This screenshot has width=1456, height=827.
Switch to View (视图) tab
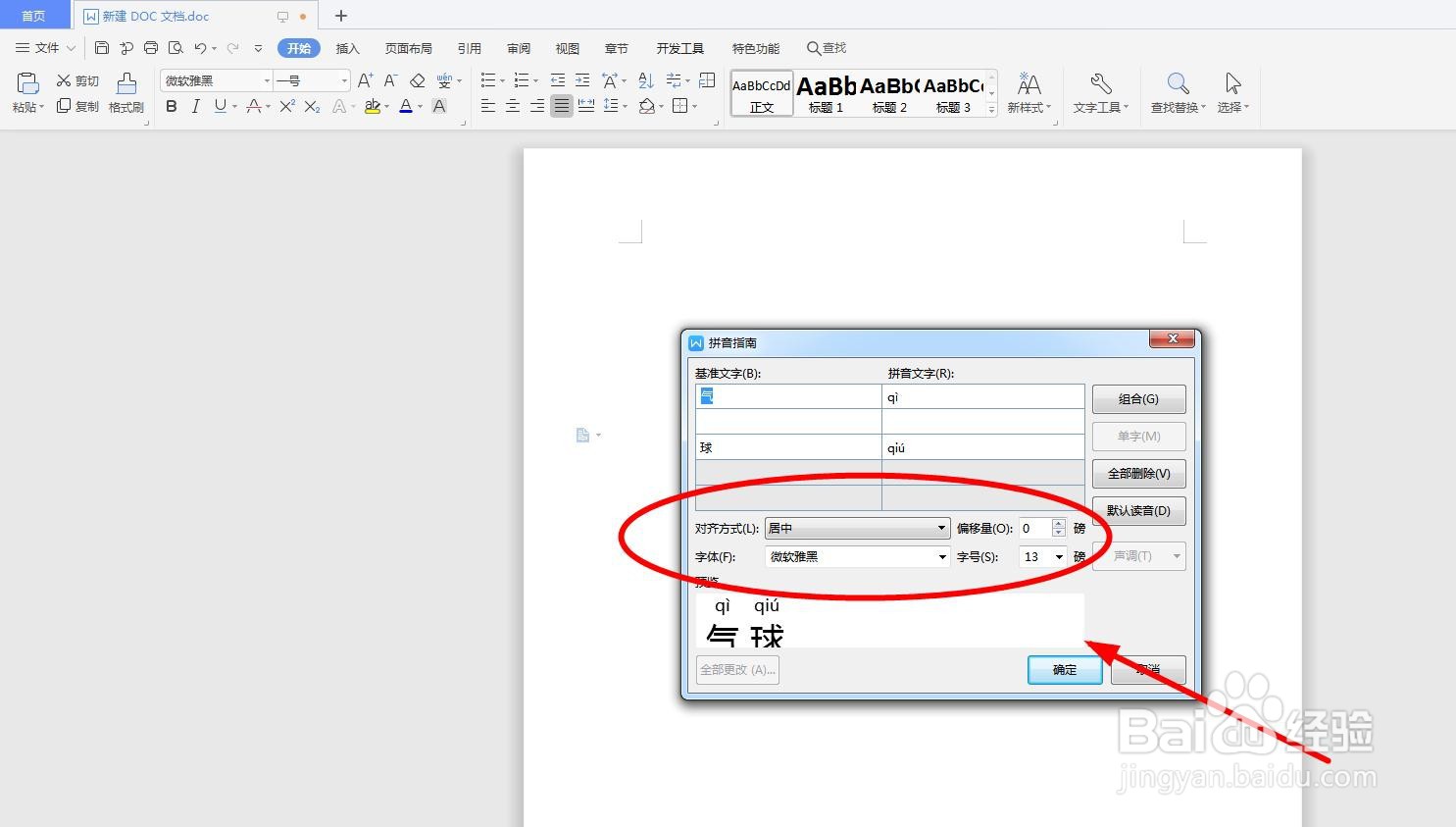[x=567, y=48]
